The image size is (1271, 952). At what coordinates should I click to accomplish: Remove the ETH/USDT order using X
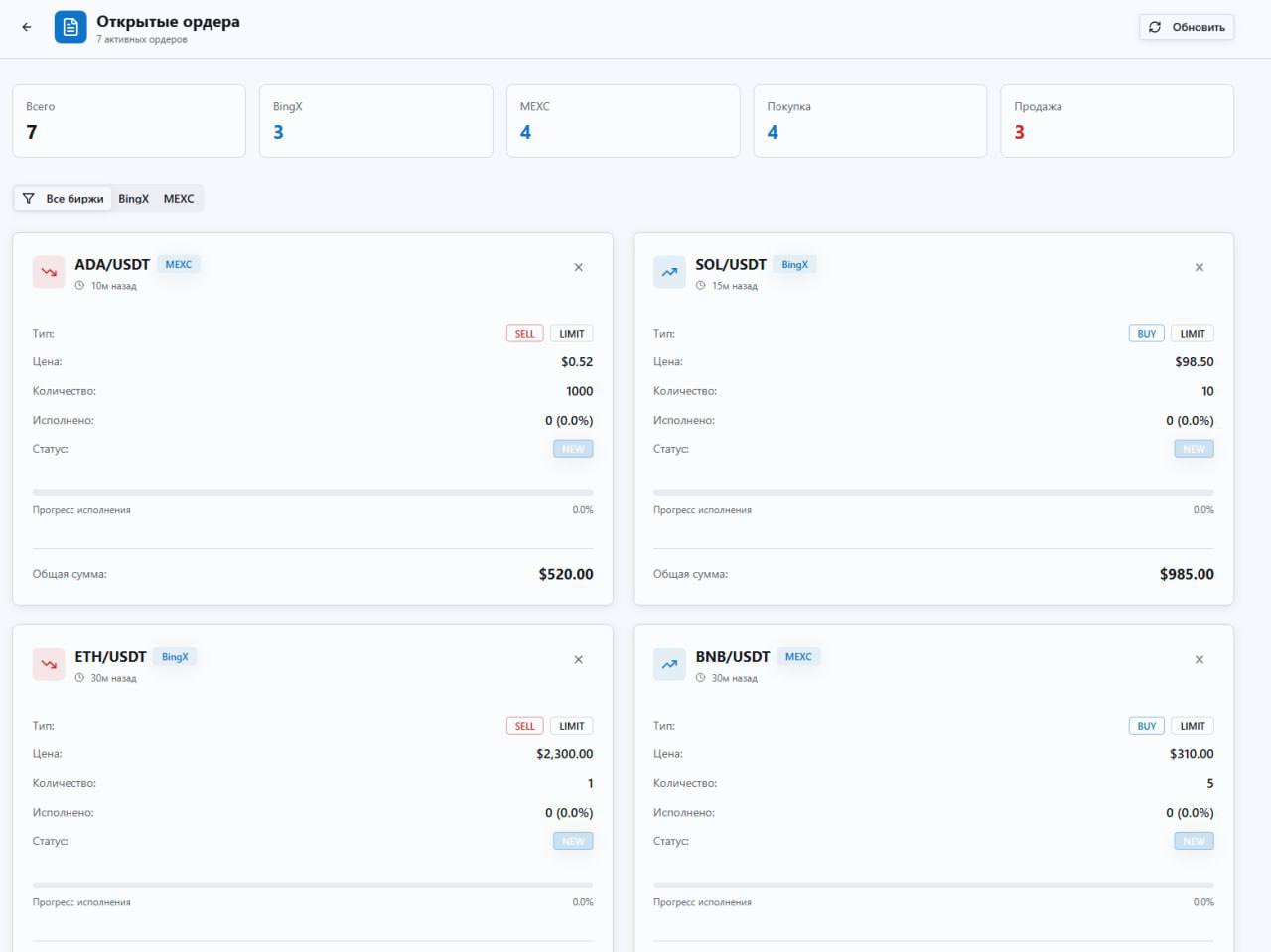click(579, 659)
